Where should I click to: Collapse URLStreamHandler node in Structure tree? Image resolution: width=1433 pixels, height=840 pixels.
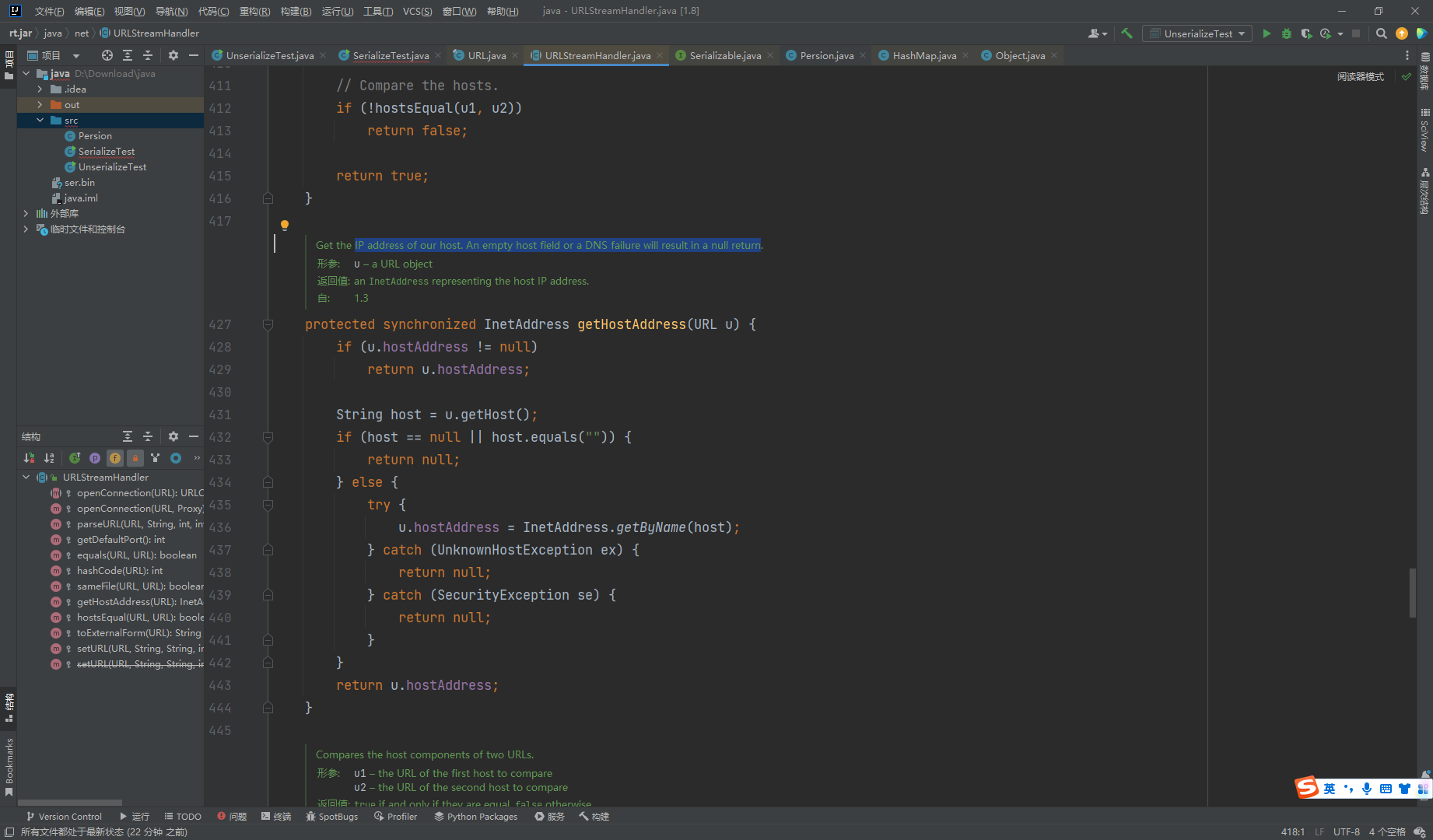coord(26,477)
